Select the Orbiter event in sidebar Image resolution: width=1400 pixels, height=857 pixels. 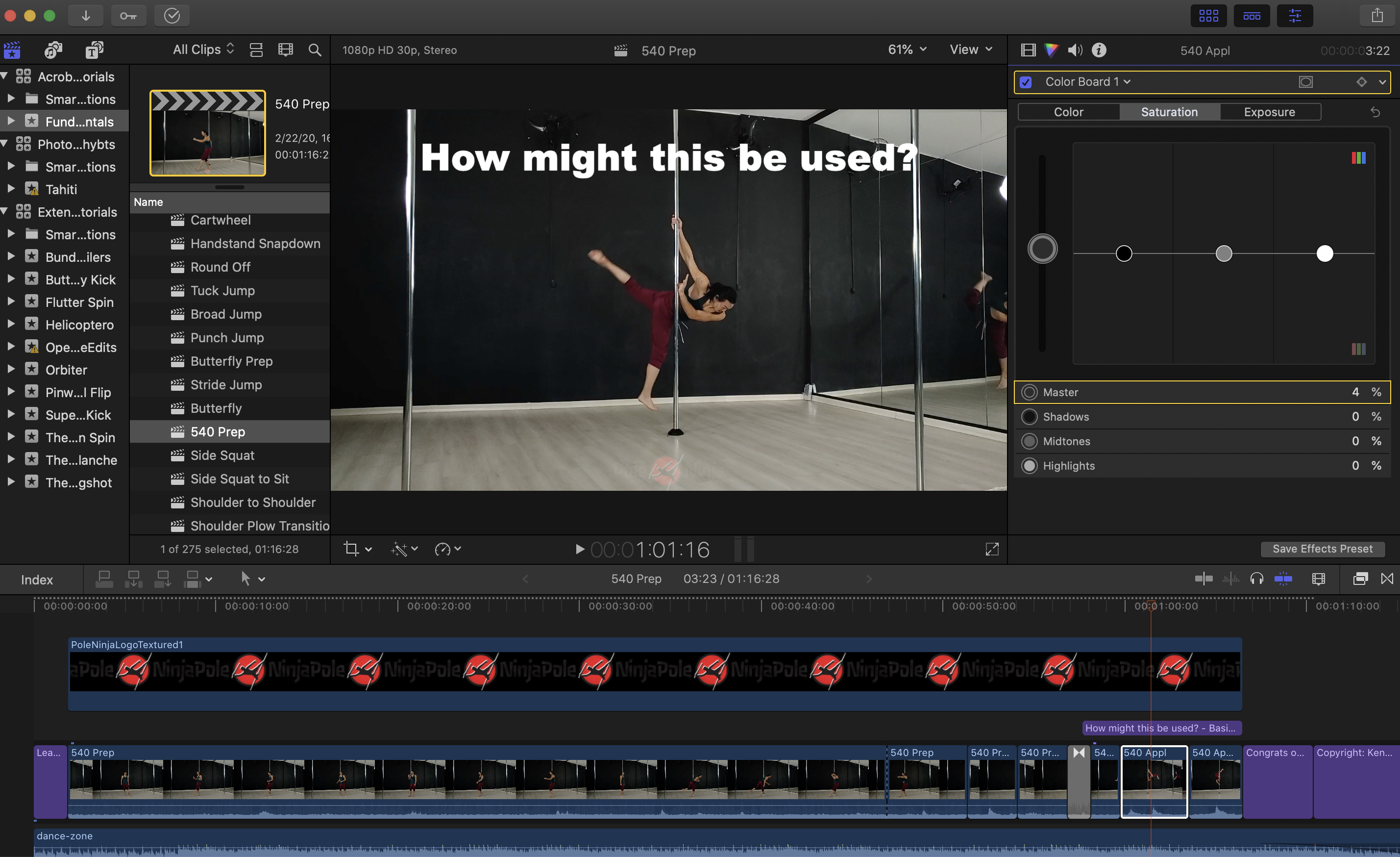pyautogui.click(x=66, y=369)
